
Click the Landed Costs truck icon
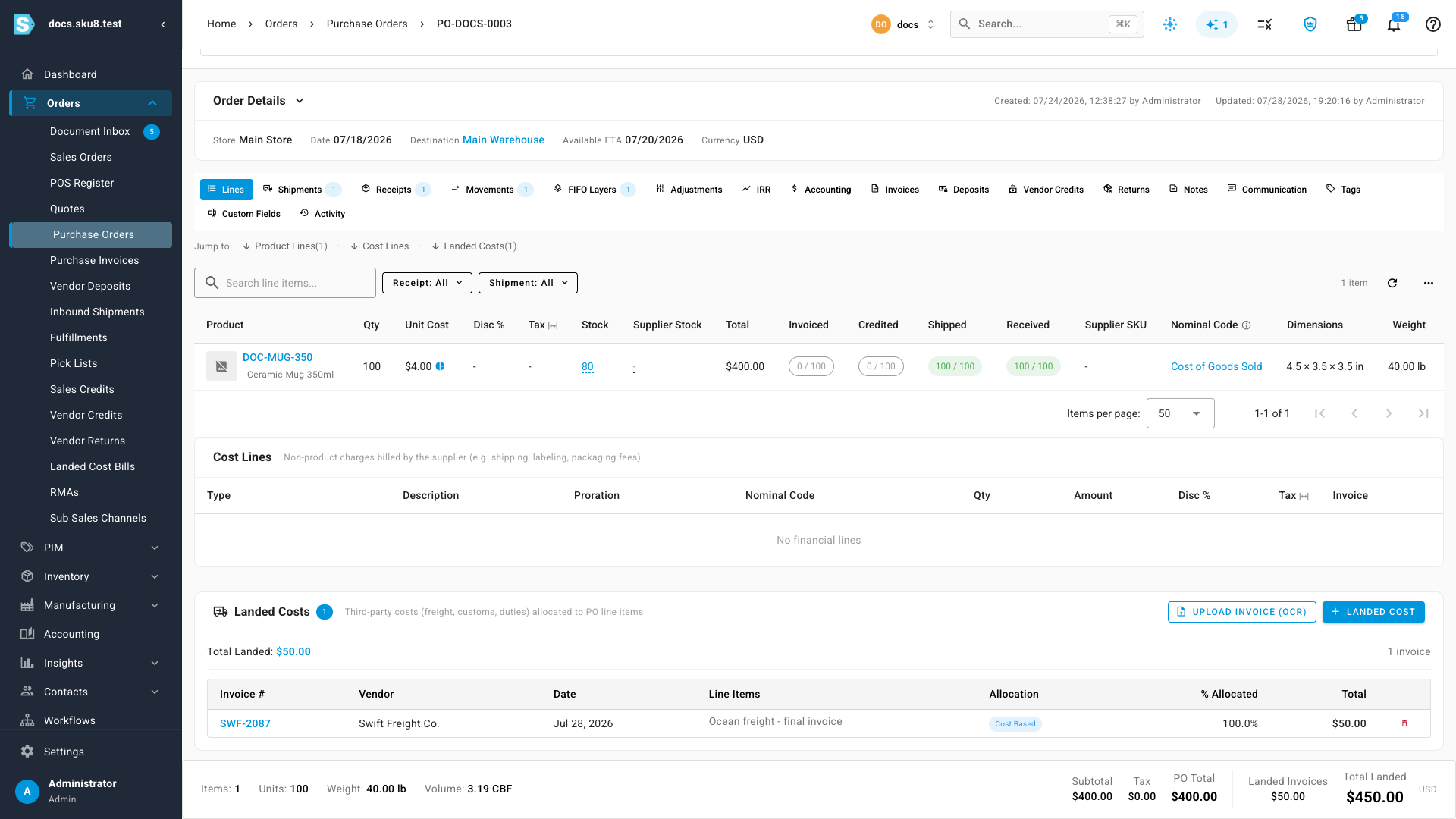[x=221, y=612]
